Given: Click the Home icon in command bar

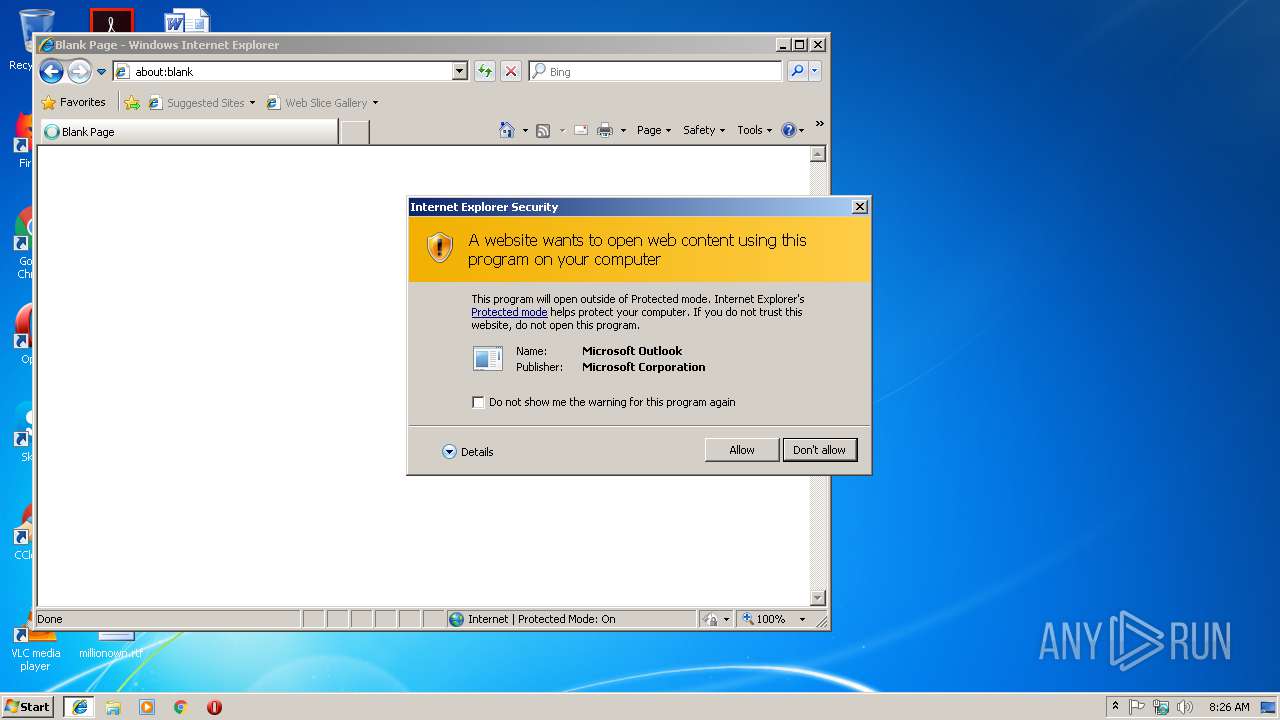Looking at the screenshot, I should (507, 130).
